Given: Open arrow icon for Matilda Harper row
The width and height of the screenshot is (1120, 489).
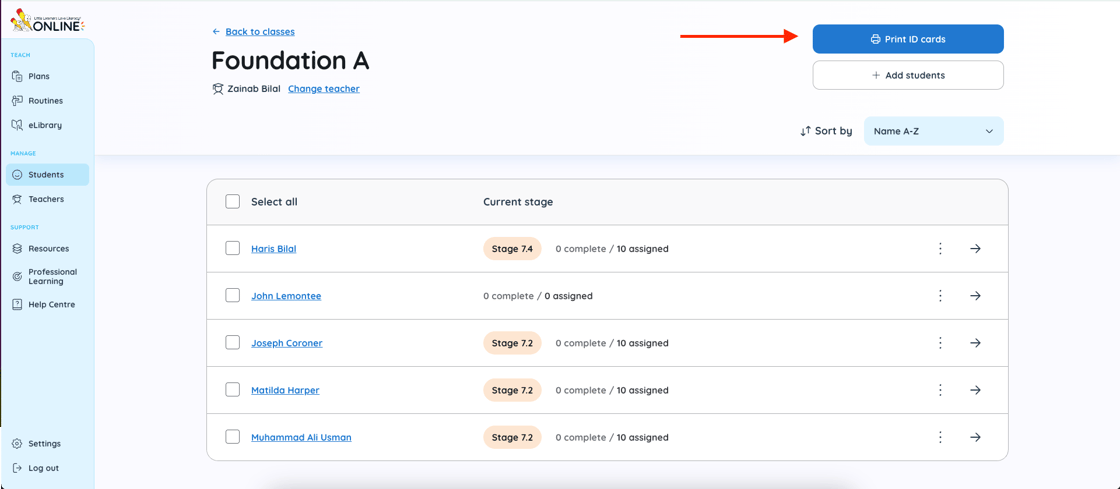Looking at the screenshot, I should click(x=975, y=390).
